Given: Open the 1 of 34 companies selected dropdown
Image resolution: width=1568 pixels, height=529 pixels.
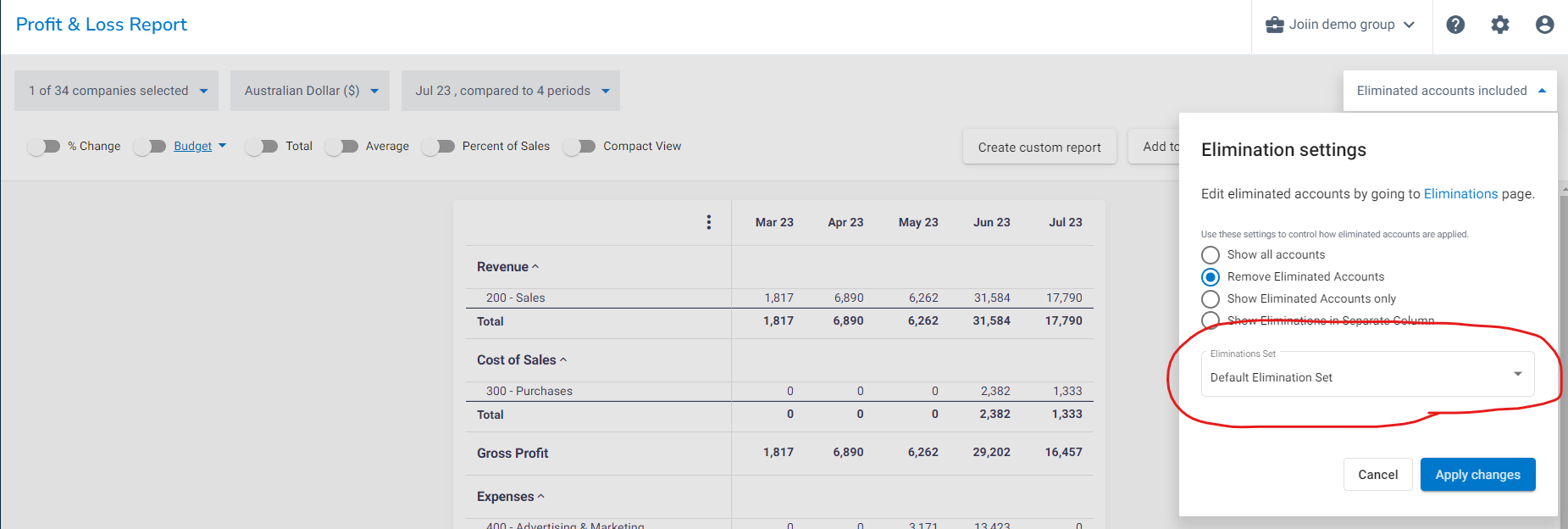Looking at the screenshot, I should (117, 91).
